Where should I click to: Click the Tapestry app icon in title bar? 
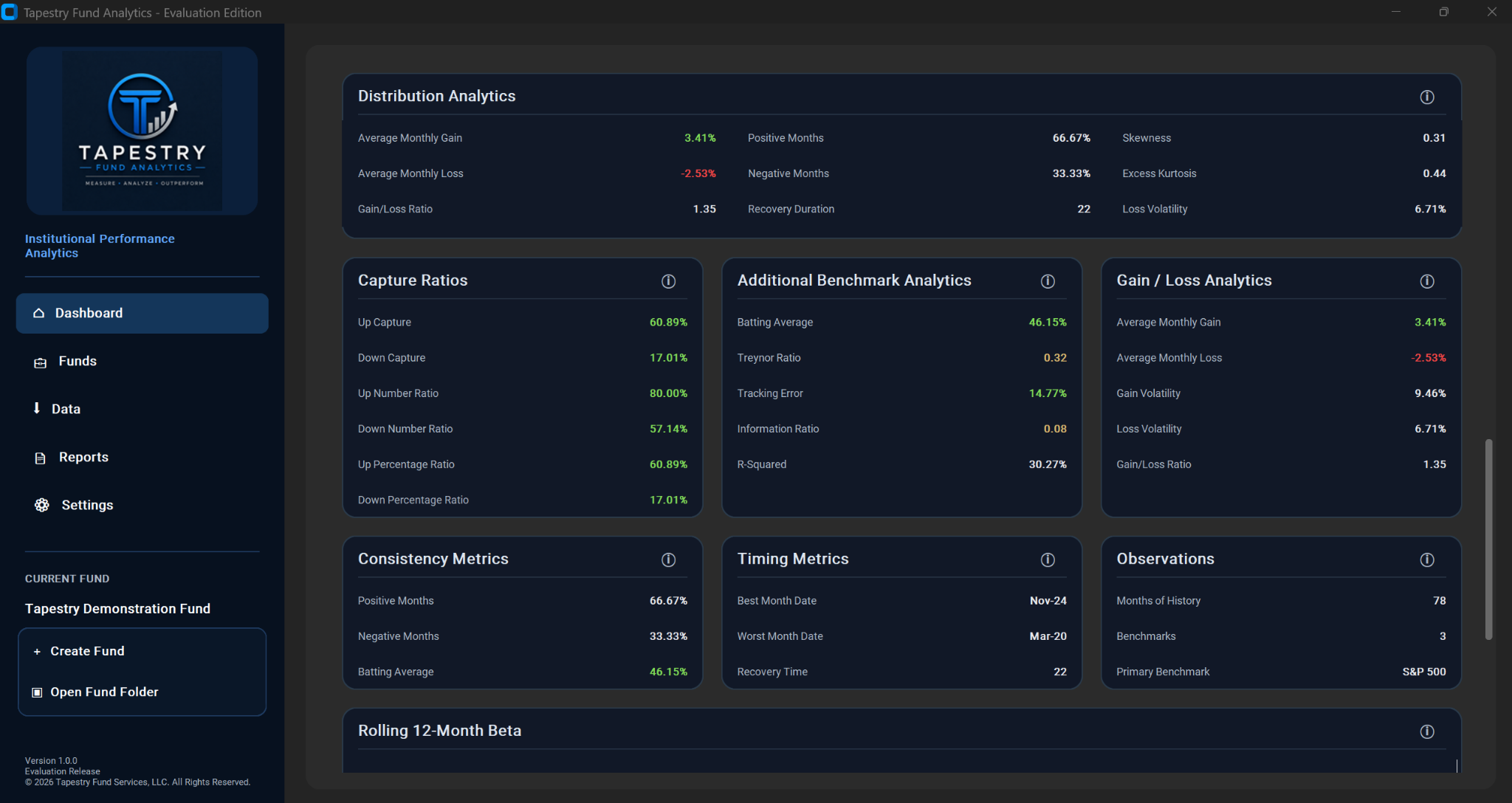(x=9, y=13)
